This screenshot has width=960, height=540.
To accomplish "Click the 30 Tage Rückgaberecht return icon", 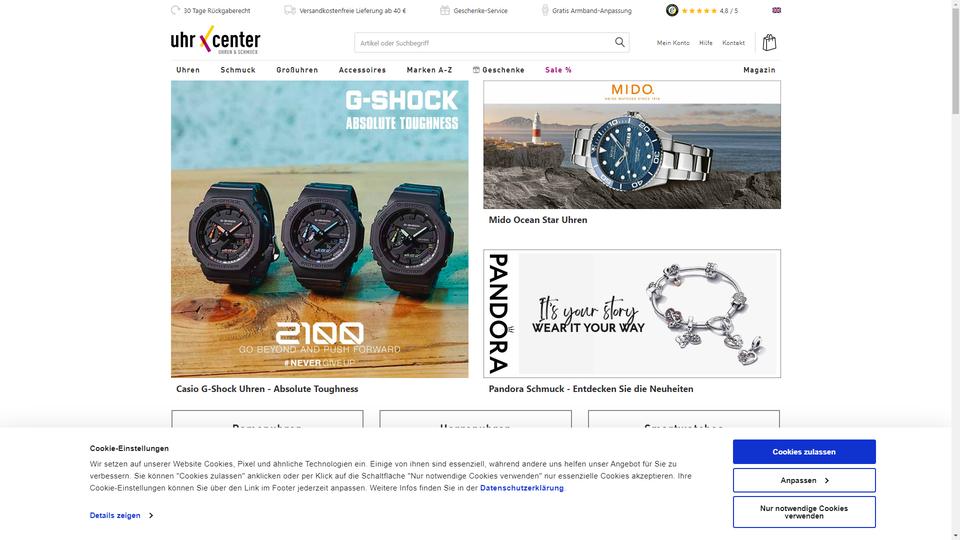I will click(176, 10).
